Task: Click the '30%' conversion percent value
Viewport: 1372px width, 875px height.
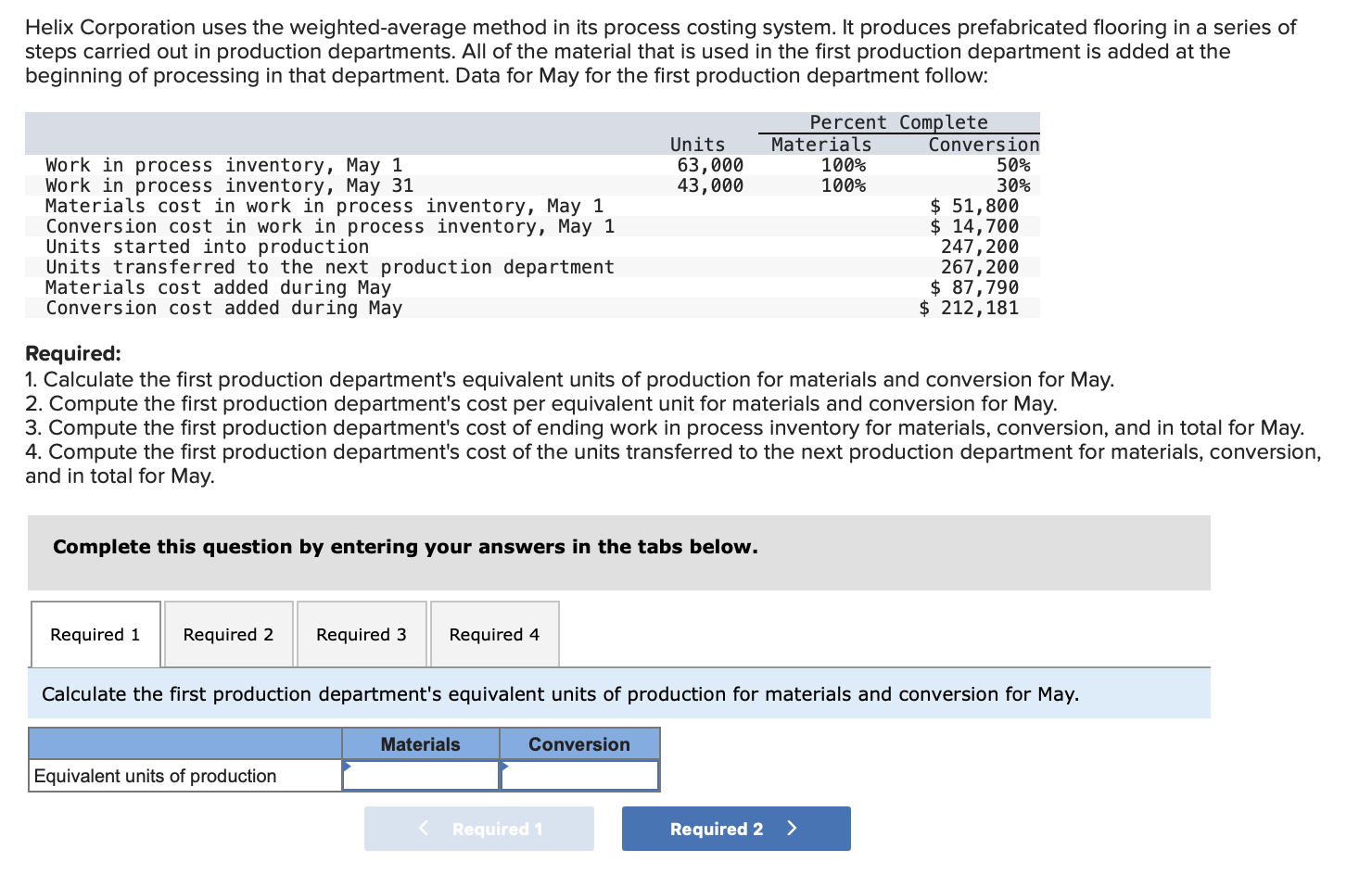Action: tap(1013, 185)
